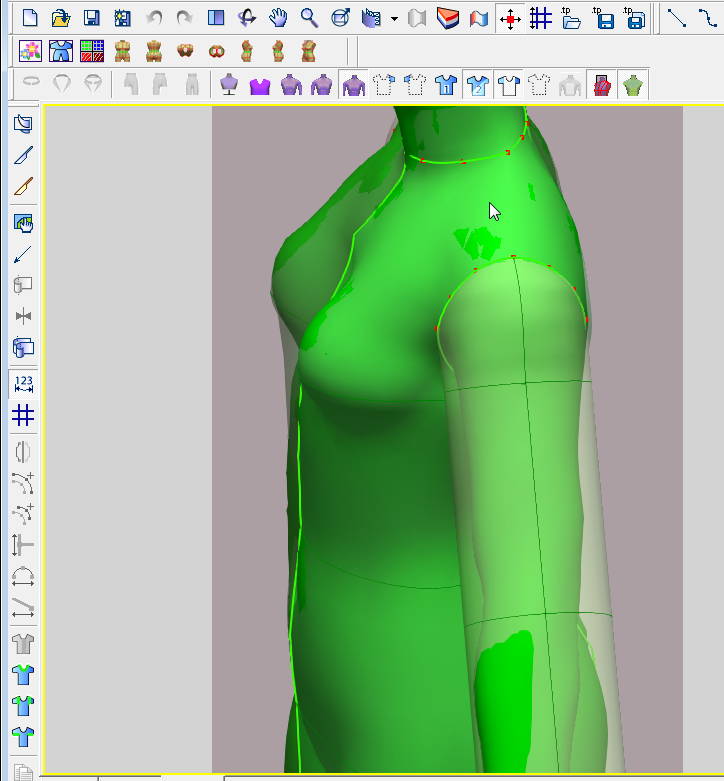The height and width of the screenshot is (781, 724).
Task: Select the orange knife tool
Action: coord(23,186)
